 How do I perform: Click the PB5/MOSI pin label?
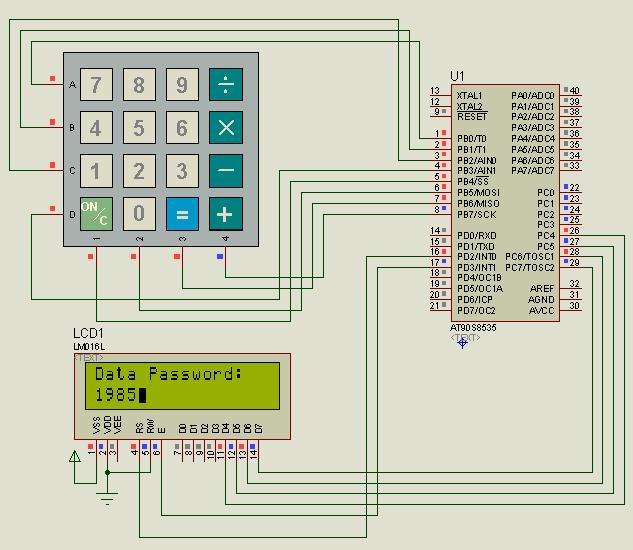478,193
